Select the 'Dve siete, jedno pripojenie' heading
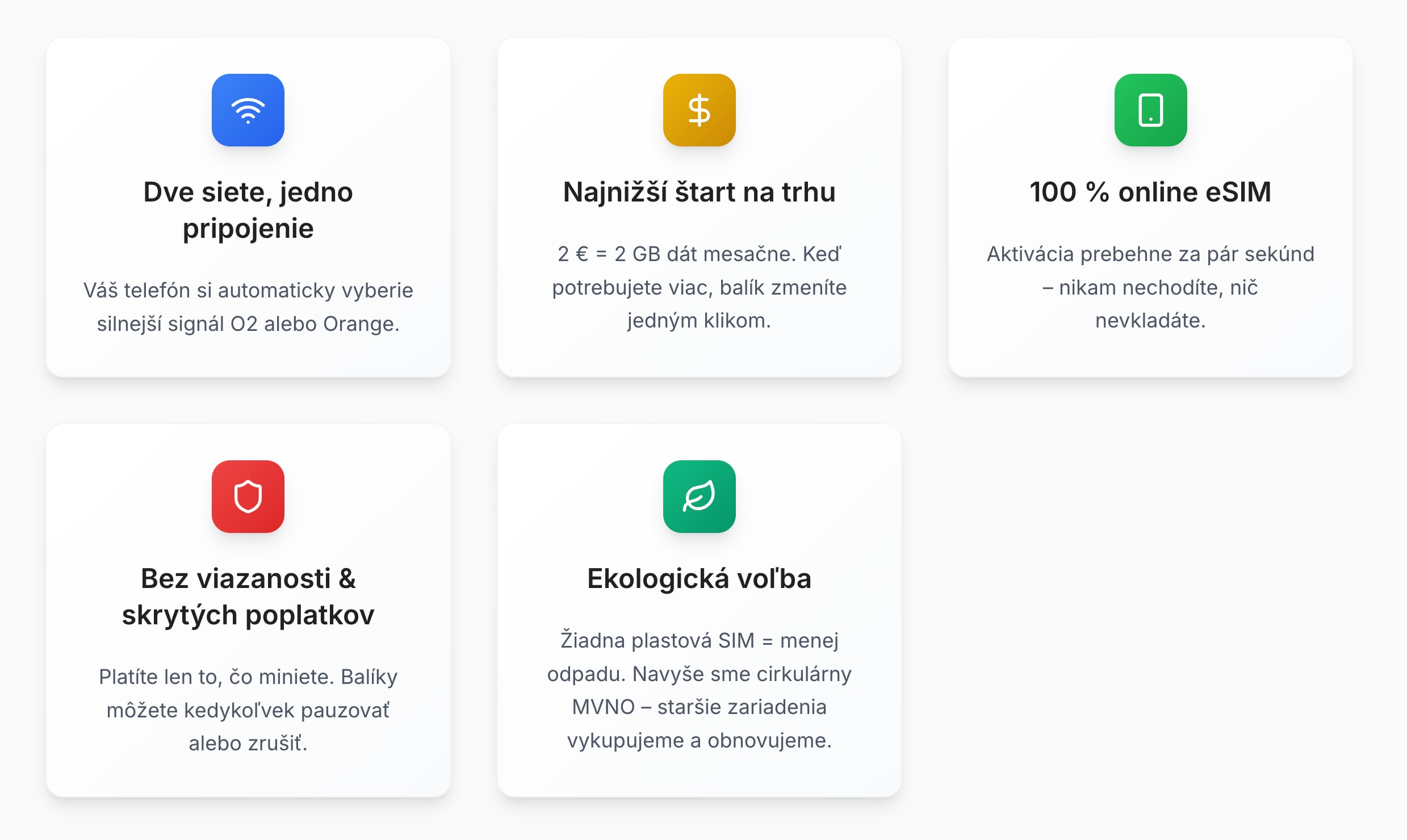 (x=248, y=210)
